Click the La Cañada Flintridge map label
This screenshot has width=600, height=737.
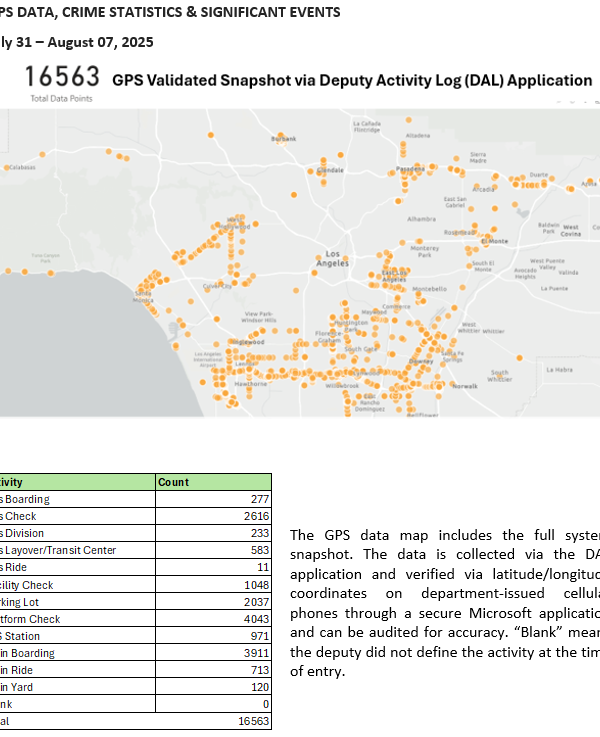tap(366, 127)
